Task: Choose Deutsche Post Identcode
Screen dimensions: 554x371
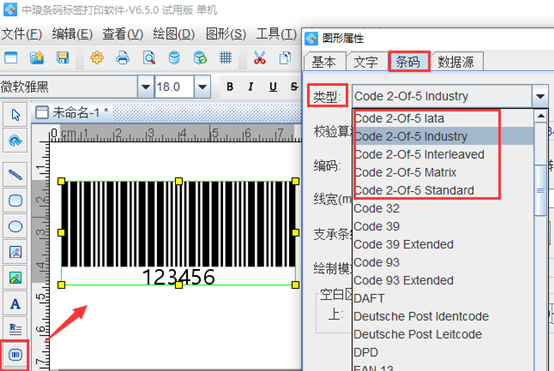Action: coord(443,317)
